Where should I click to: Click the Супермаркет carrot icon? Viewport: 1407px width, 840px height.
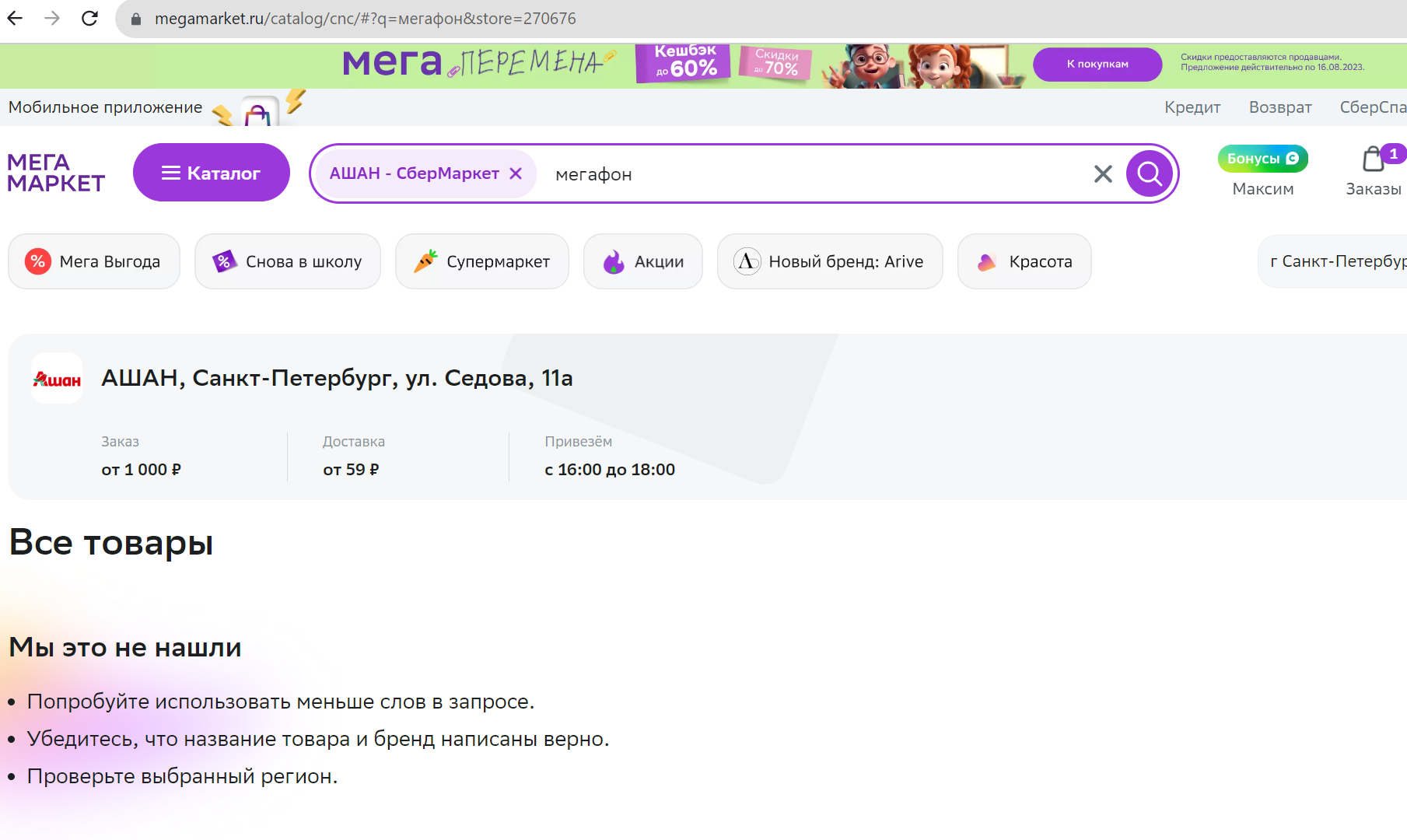(x=425, y=261)
